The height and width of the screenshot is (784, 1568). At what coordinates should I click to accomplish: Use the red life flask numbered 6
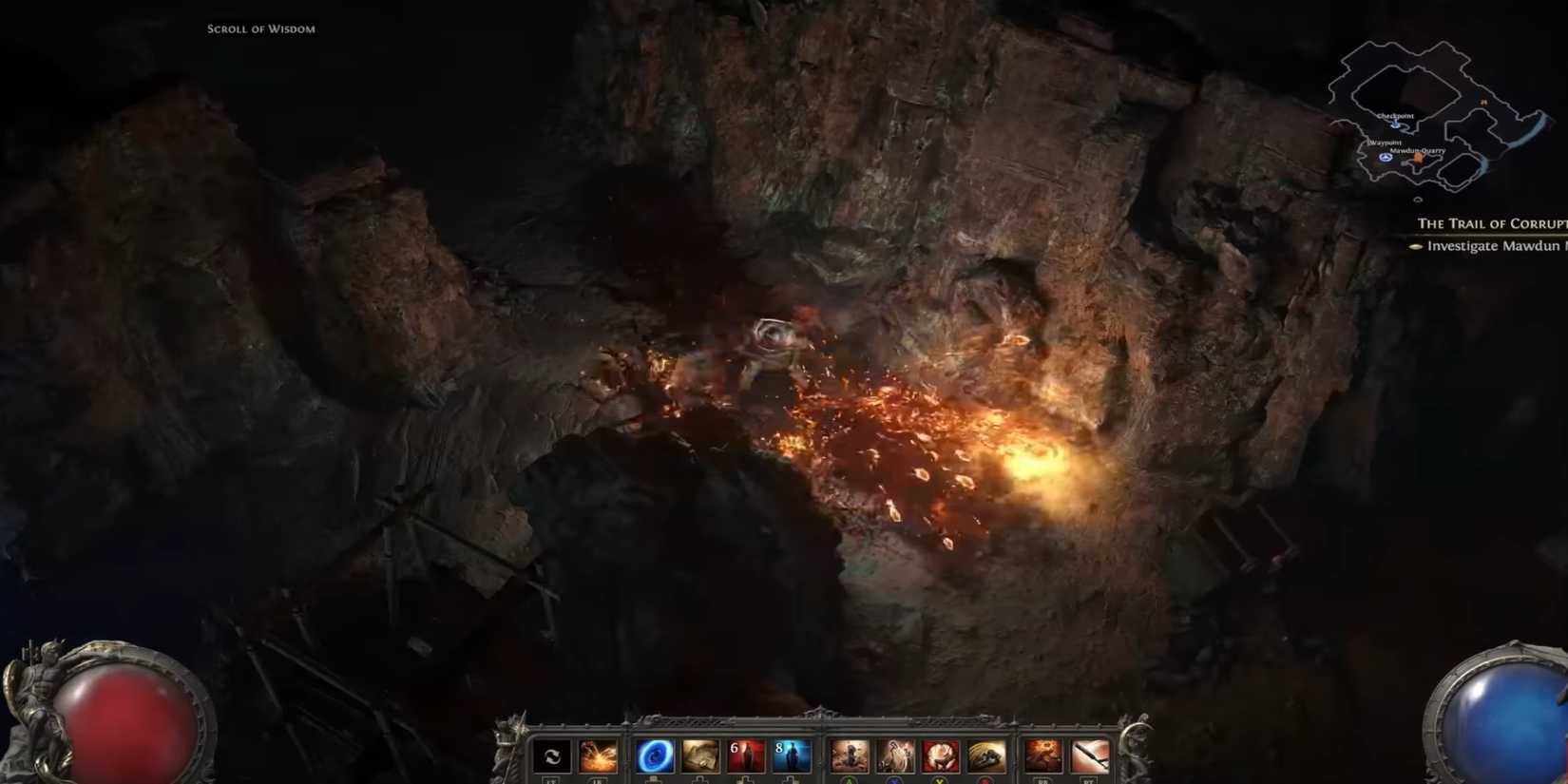[x=746, y=756]
